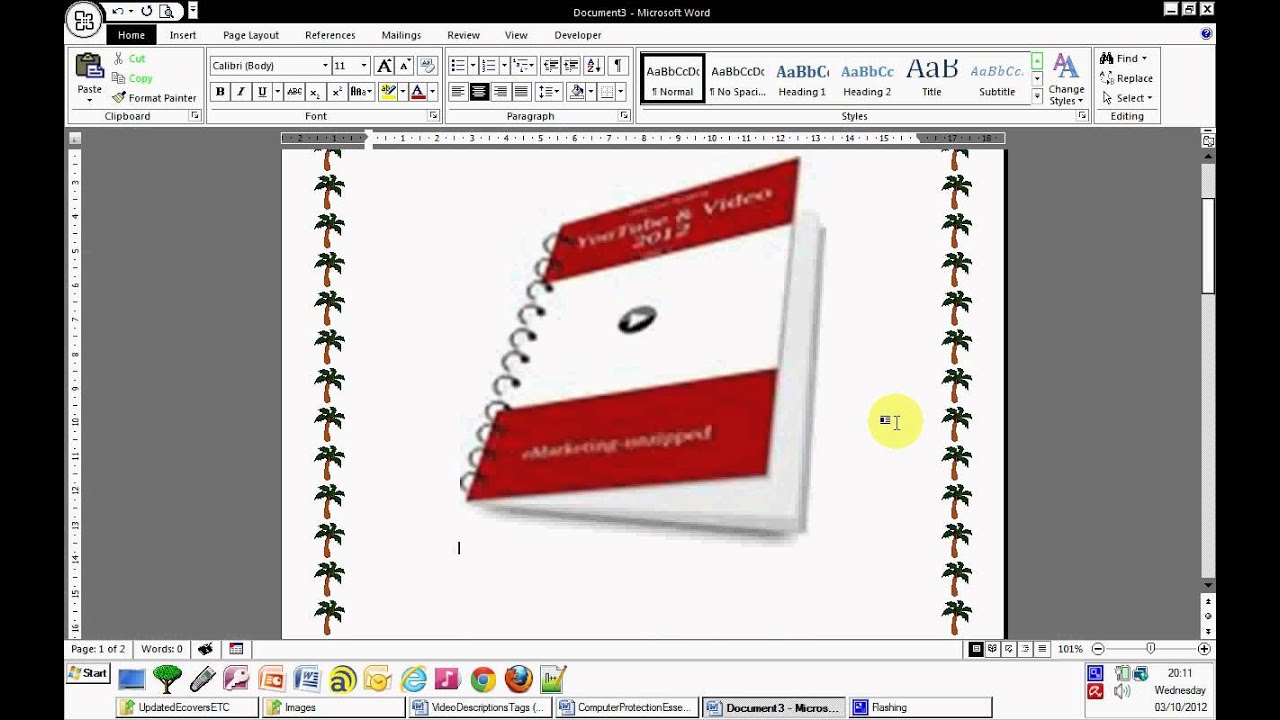The image size is (1280, 720).
Task: Click the Decrease Indent icon
Action: (x=550, y=66)
